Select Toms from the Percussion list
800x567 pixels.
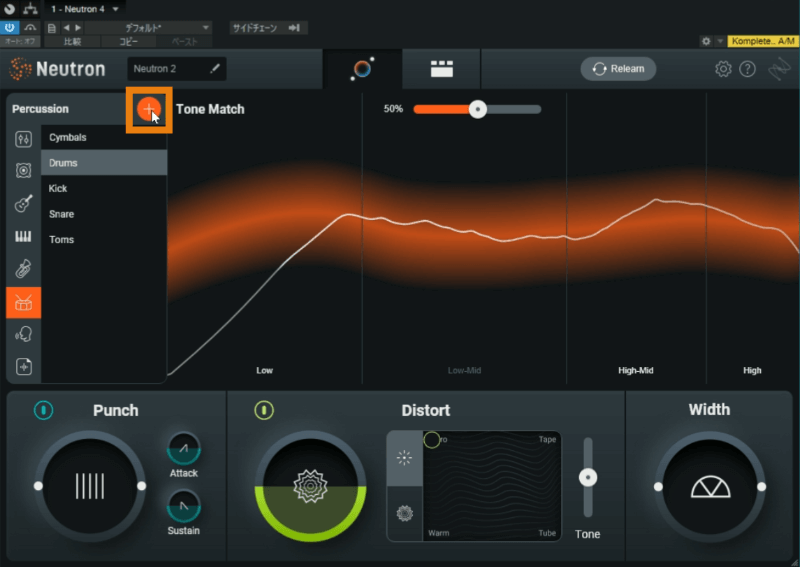pos(104,239)
